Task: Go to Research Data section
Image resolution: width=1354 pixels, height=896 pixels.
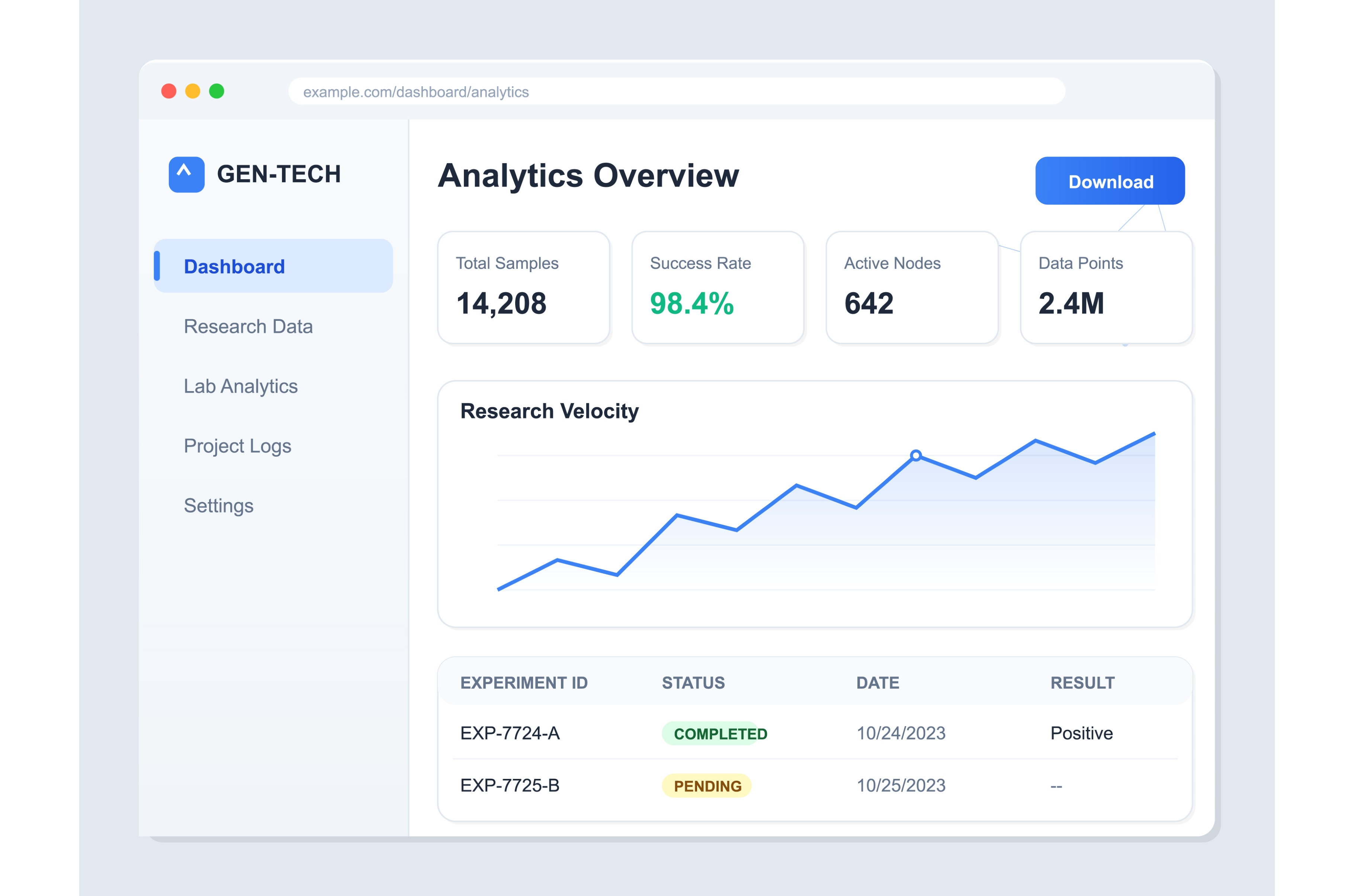Action: pyautogui.click(x=248, y=326)
